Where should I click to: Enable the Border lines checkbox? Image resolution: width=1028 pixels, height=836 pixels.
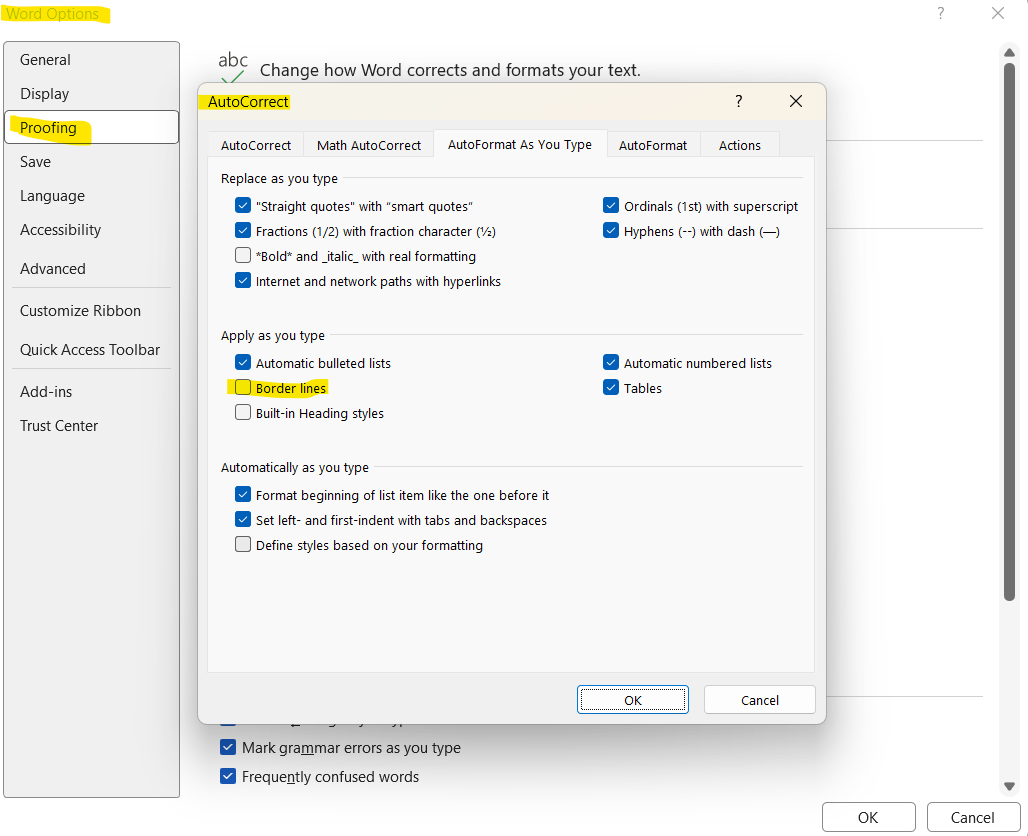pyautogui.click(x=243, y=388)
